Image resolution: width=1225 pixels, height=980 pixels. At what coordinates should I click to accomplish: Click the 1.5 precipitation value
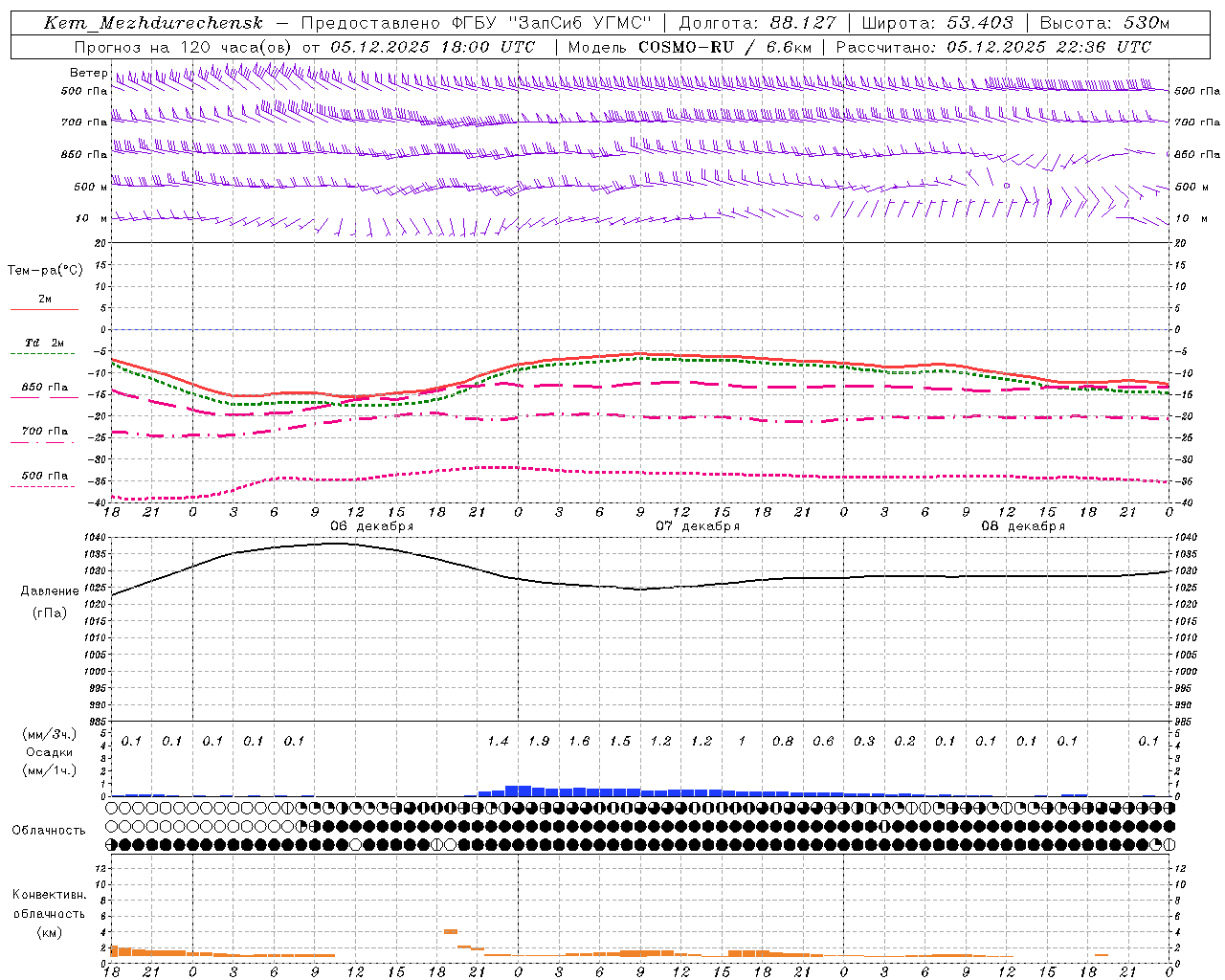620,742
